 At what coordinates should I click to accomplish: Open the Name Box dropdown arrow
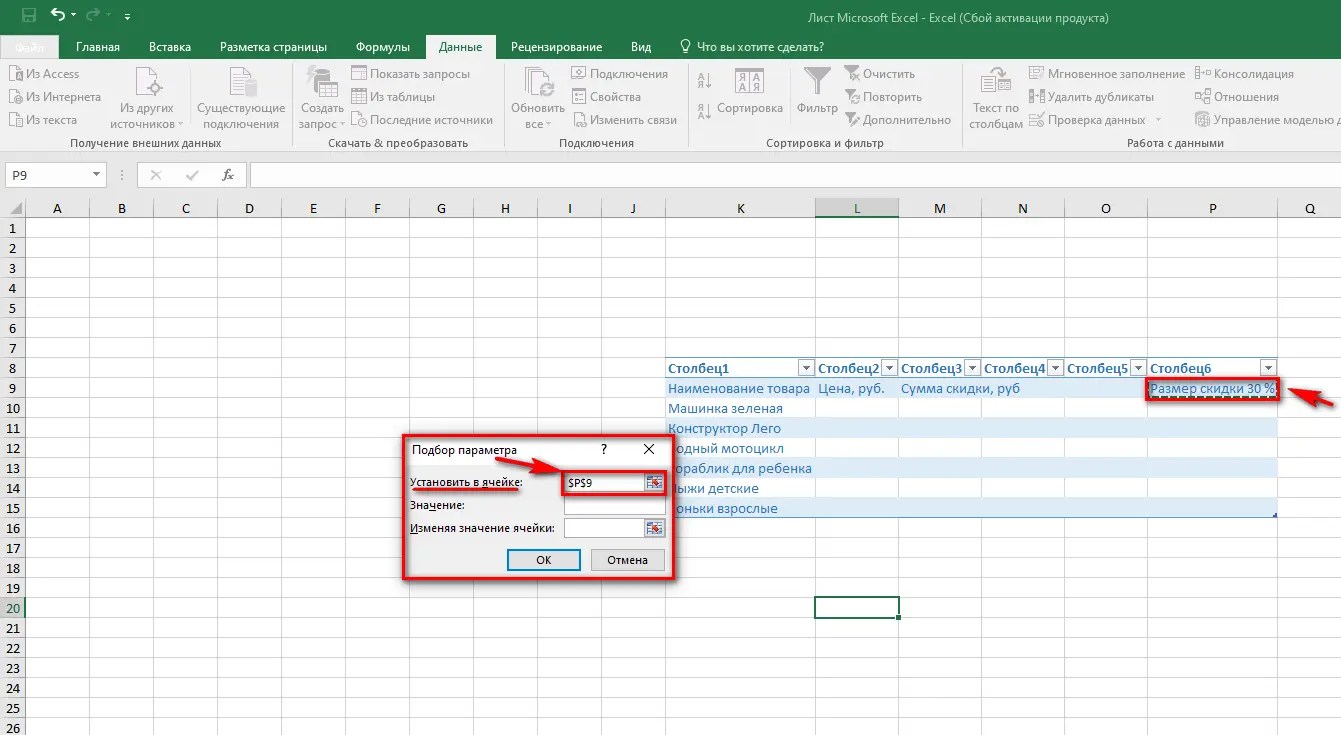96,174
